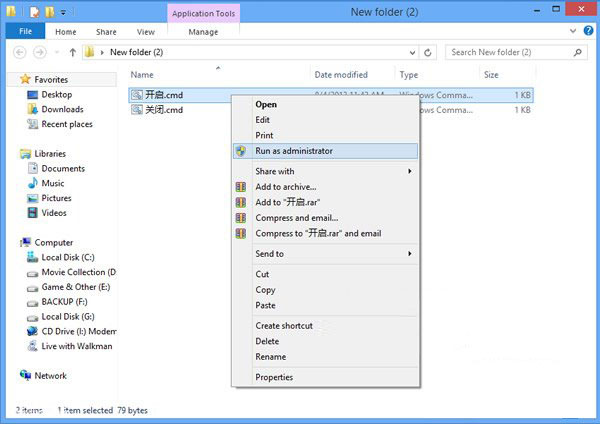Switch to the Share ribbon tab
Image resolution: width=600 pixels, height=424 pixels.
coord(106,32)
